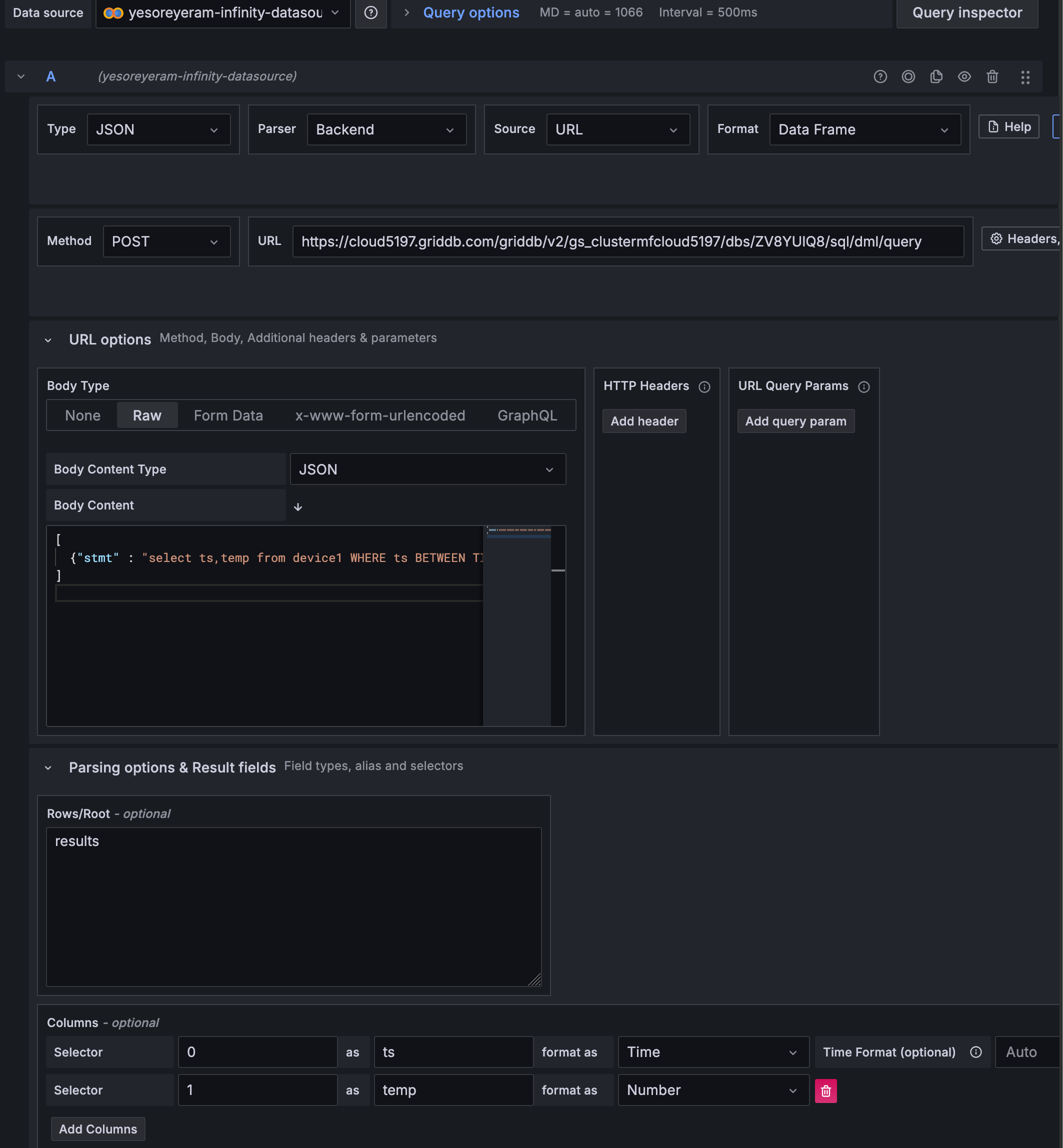Switch body type to x-www-form-urlencoded
The height and width of the screenshot is (1148, 1063).
(x=379, y=415)
